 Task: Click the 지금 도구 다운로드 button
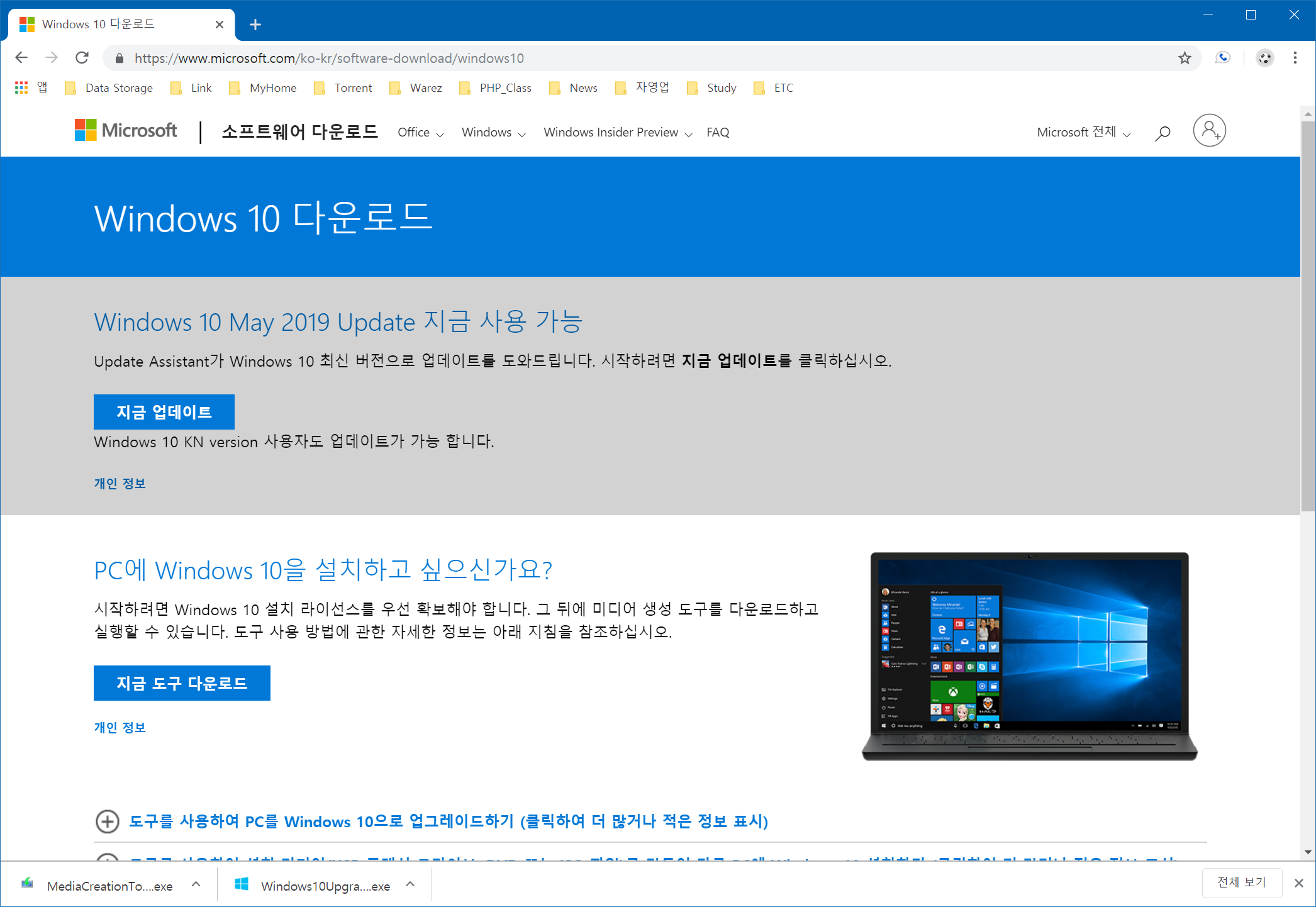click(x=182, y=683)
